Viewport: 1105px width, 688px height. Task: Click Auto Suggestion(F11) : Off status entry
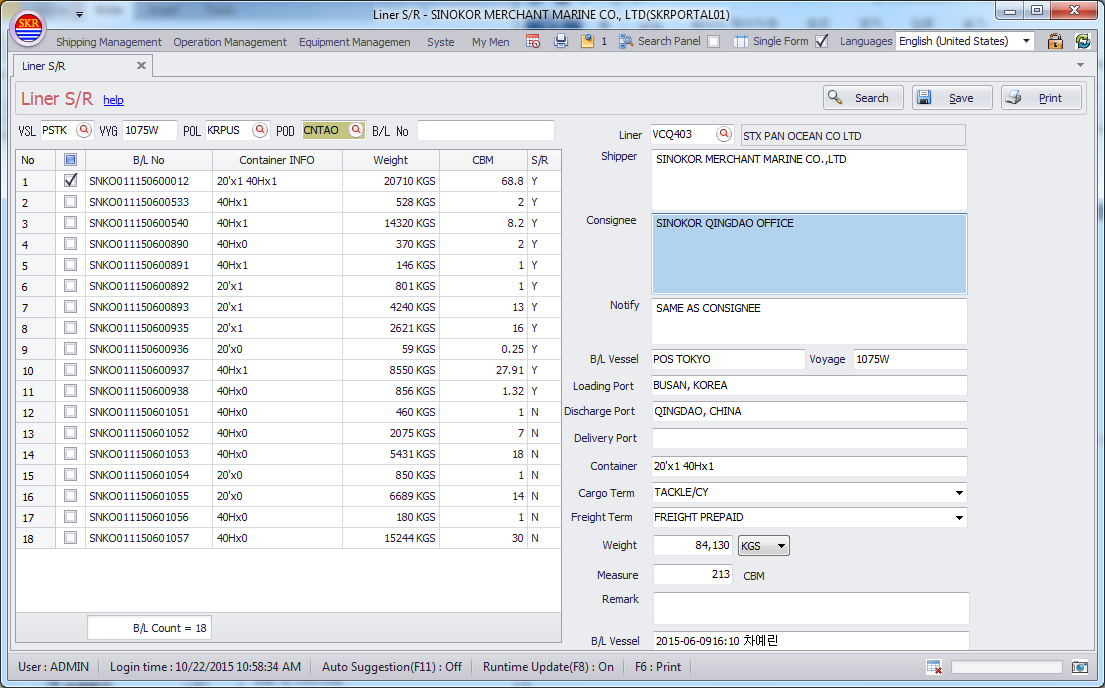[392, 667]
